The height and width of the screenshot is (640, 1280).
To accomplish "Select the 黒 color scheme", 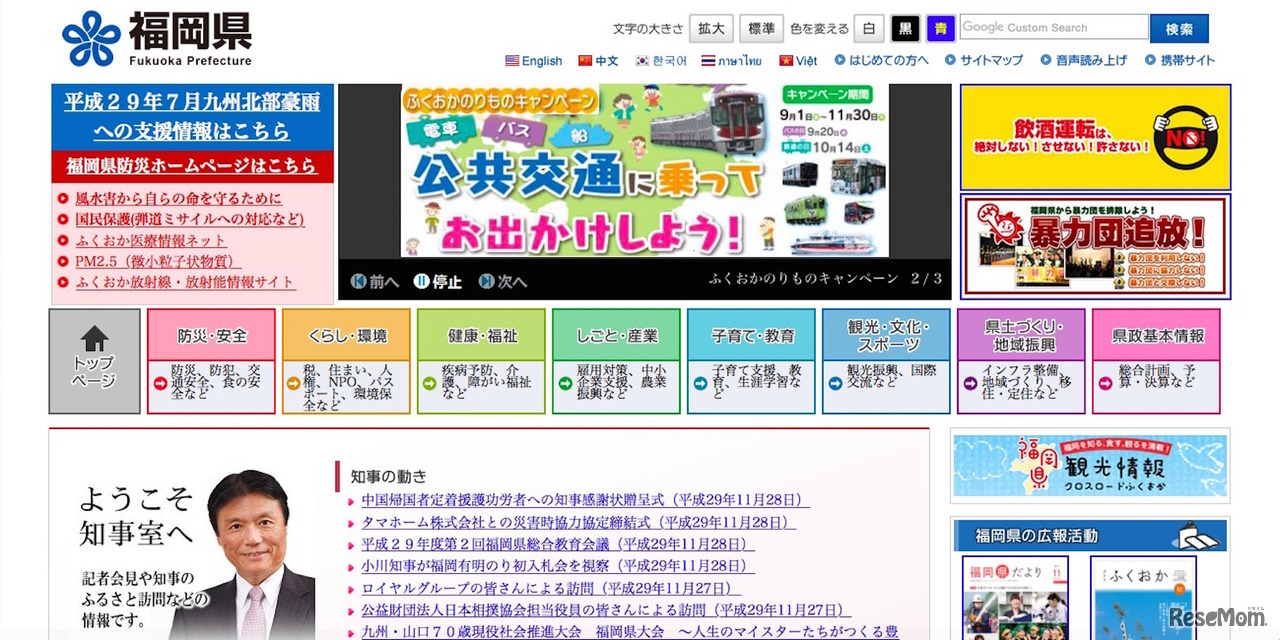I will (x=905, y=28).
